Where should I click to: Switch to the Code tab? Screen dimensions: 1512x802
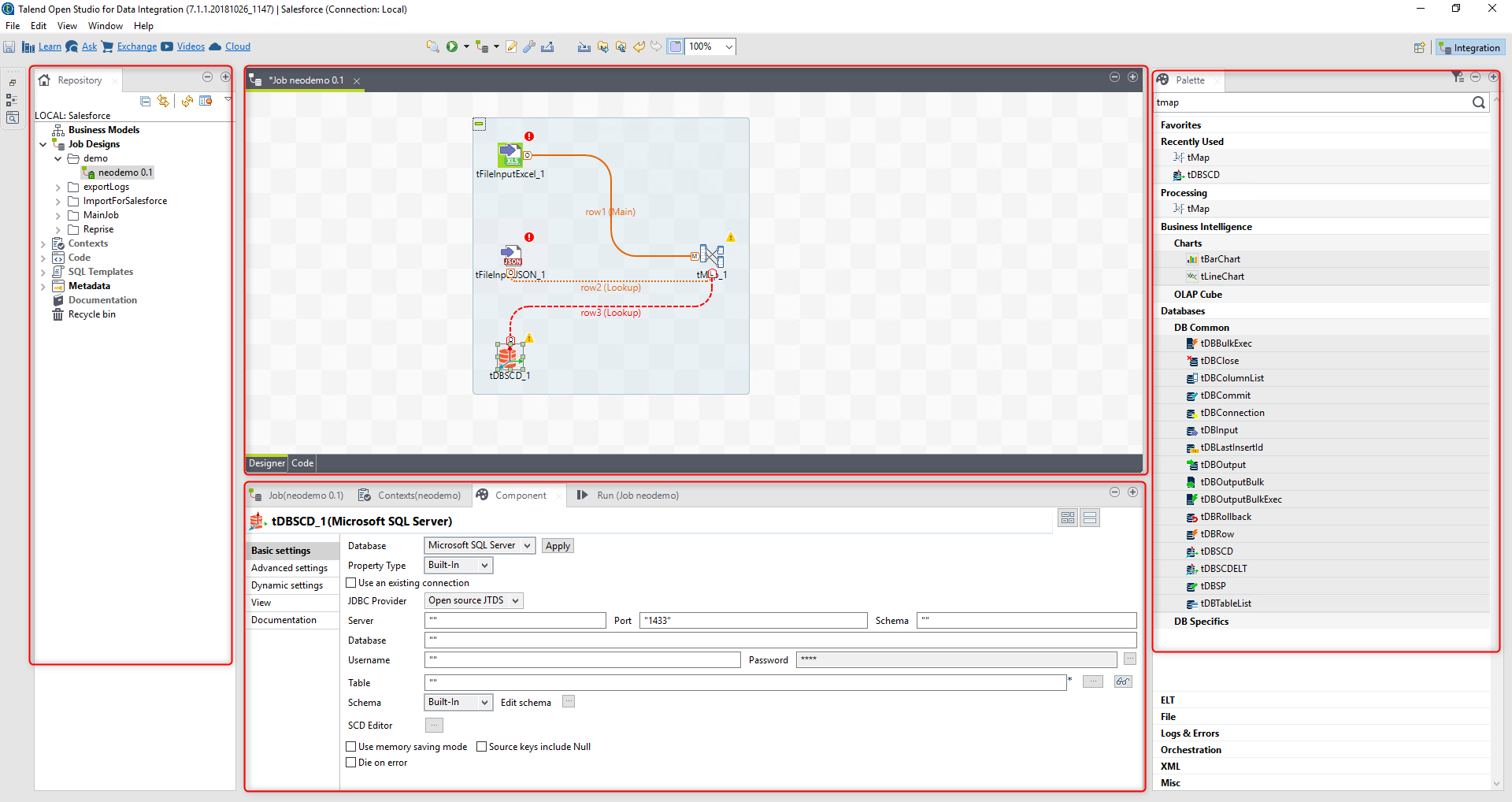click(x=302, y=463)
